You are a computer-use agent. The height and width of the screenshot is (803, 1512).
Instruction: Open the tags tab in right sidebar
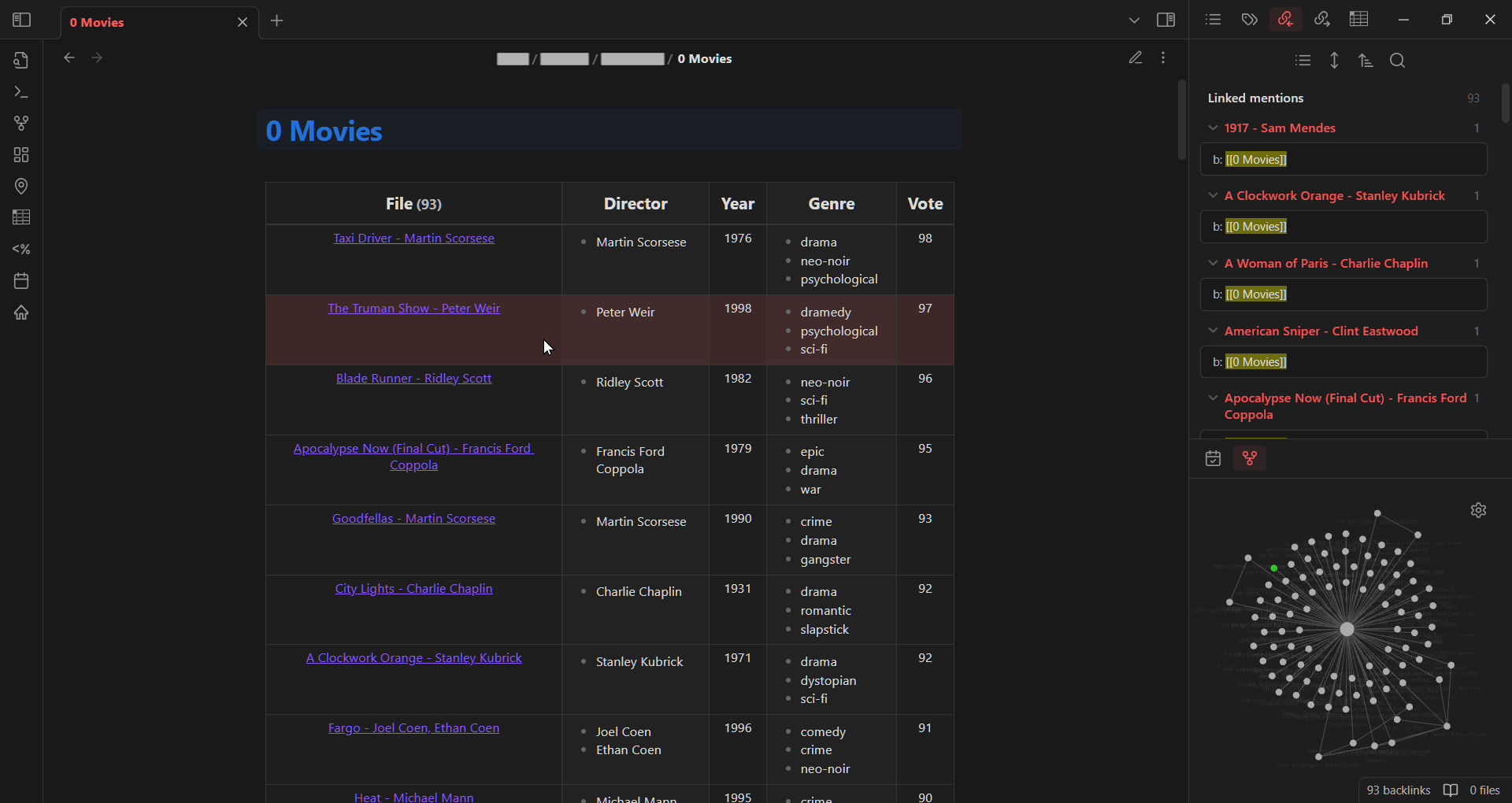point(1250,20)
